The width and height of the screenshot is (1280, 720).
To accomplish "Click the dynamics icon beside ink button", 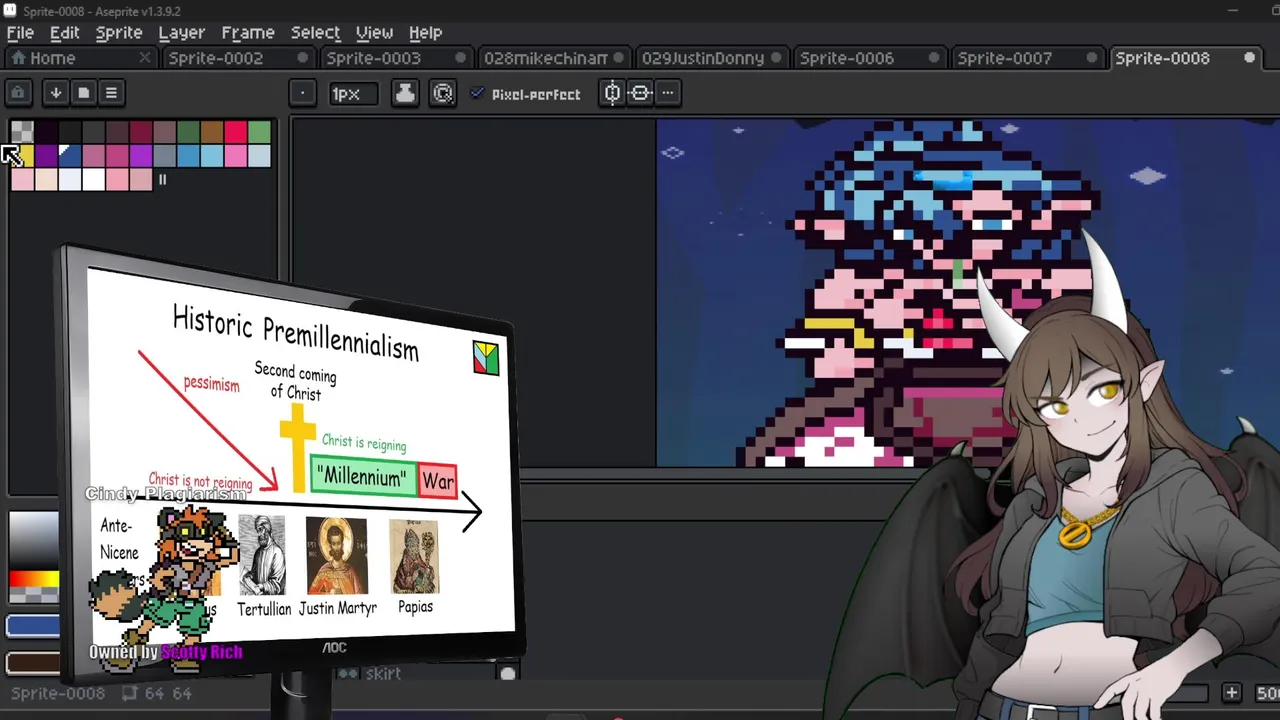I will pos(443,94).
